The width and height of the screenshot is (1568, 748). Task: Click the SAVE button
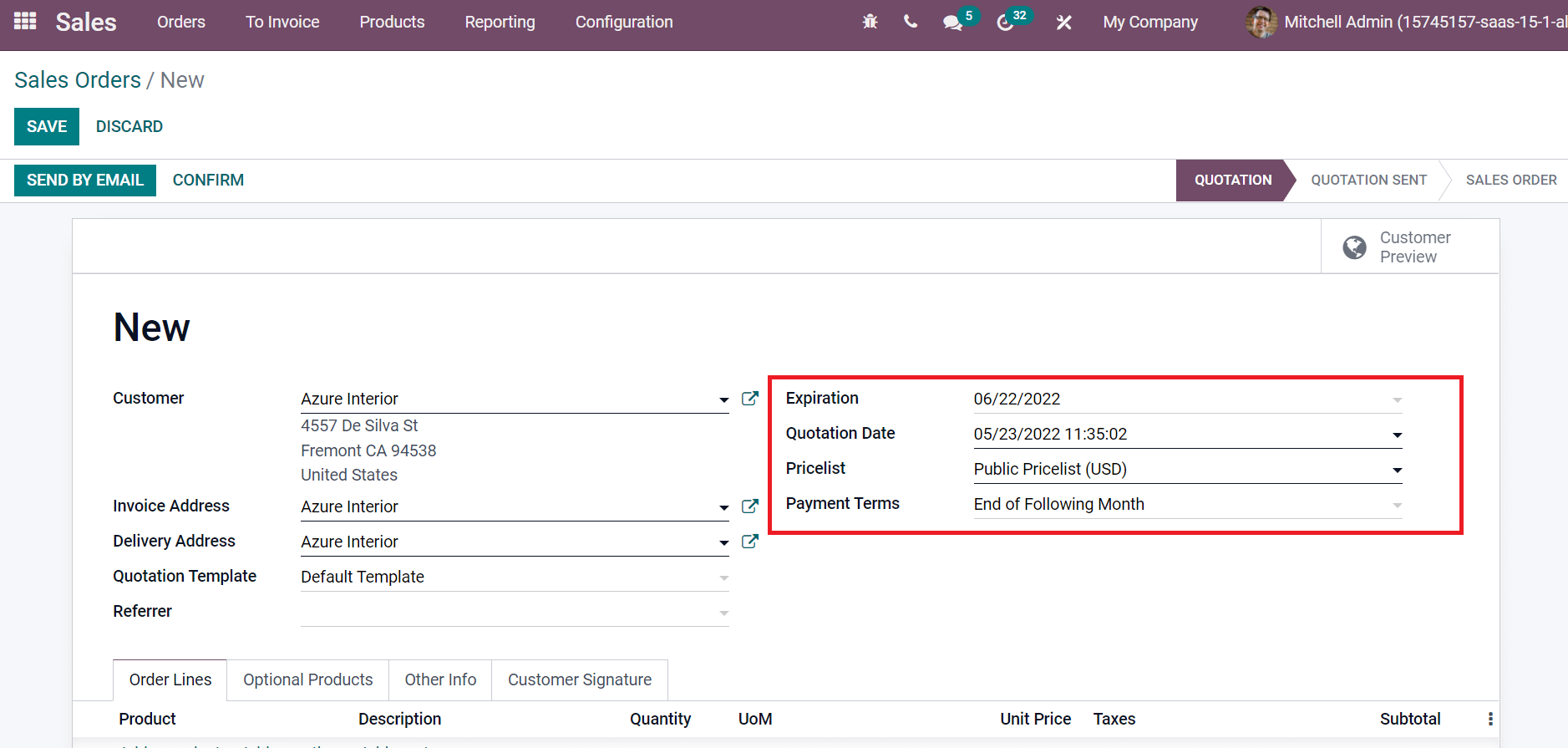(47, 126)
